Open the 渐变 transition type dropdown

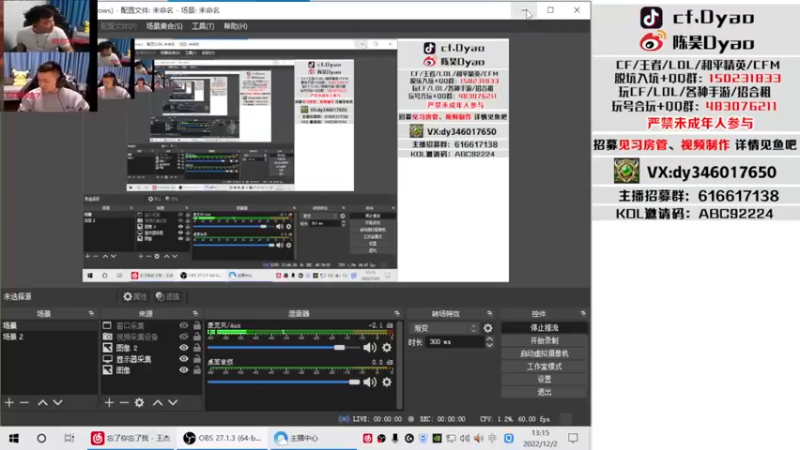coord(444,328)
